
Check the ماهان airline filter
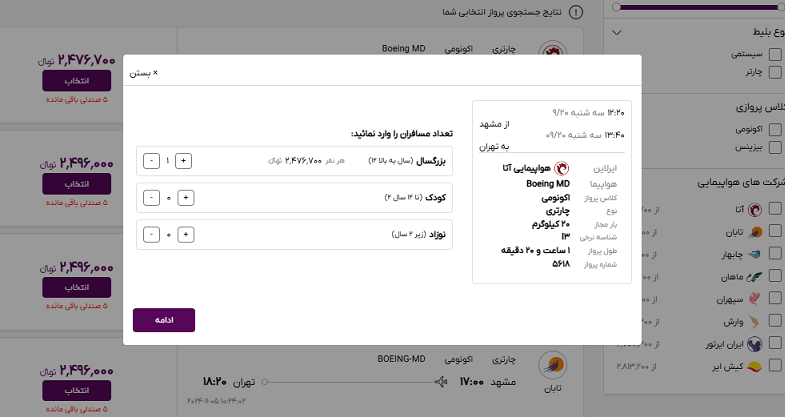(775, 276)
